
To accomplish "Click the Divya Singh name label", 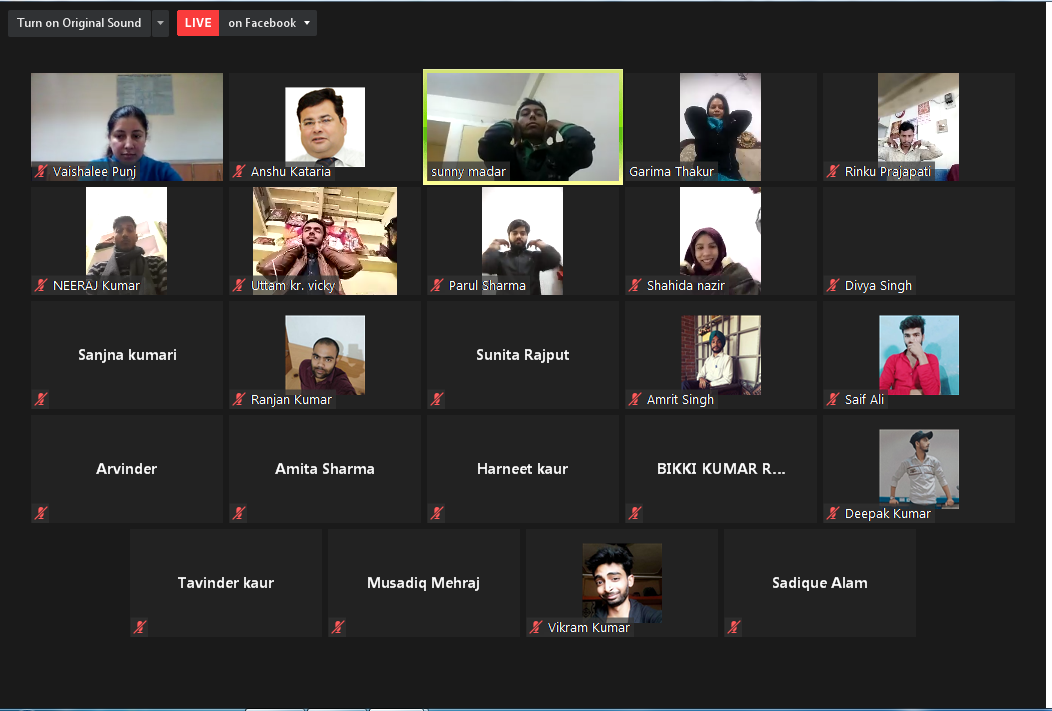I will (x=878, y=286).
